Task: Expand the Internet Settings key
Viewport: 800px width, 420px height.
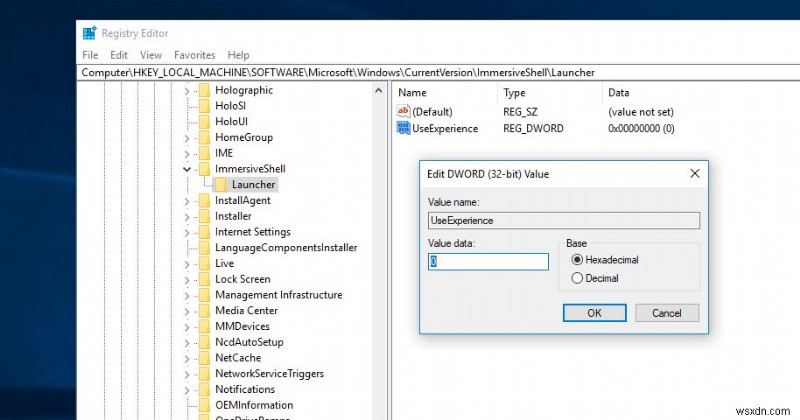Action: click(187, 233)
